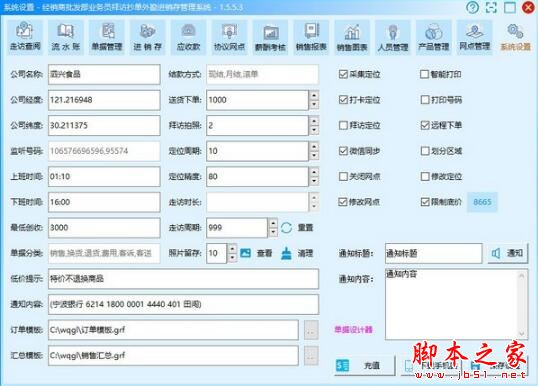The width and height of the screenshot is (538, 386).
Task: Click the 查看 photo icon
Action: coord(245,253)
